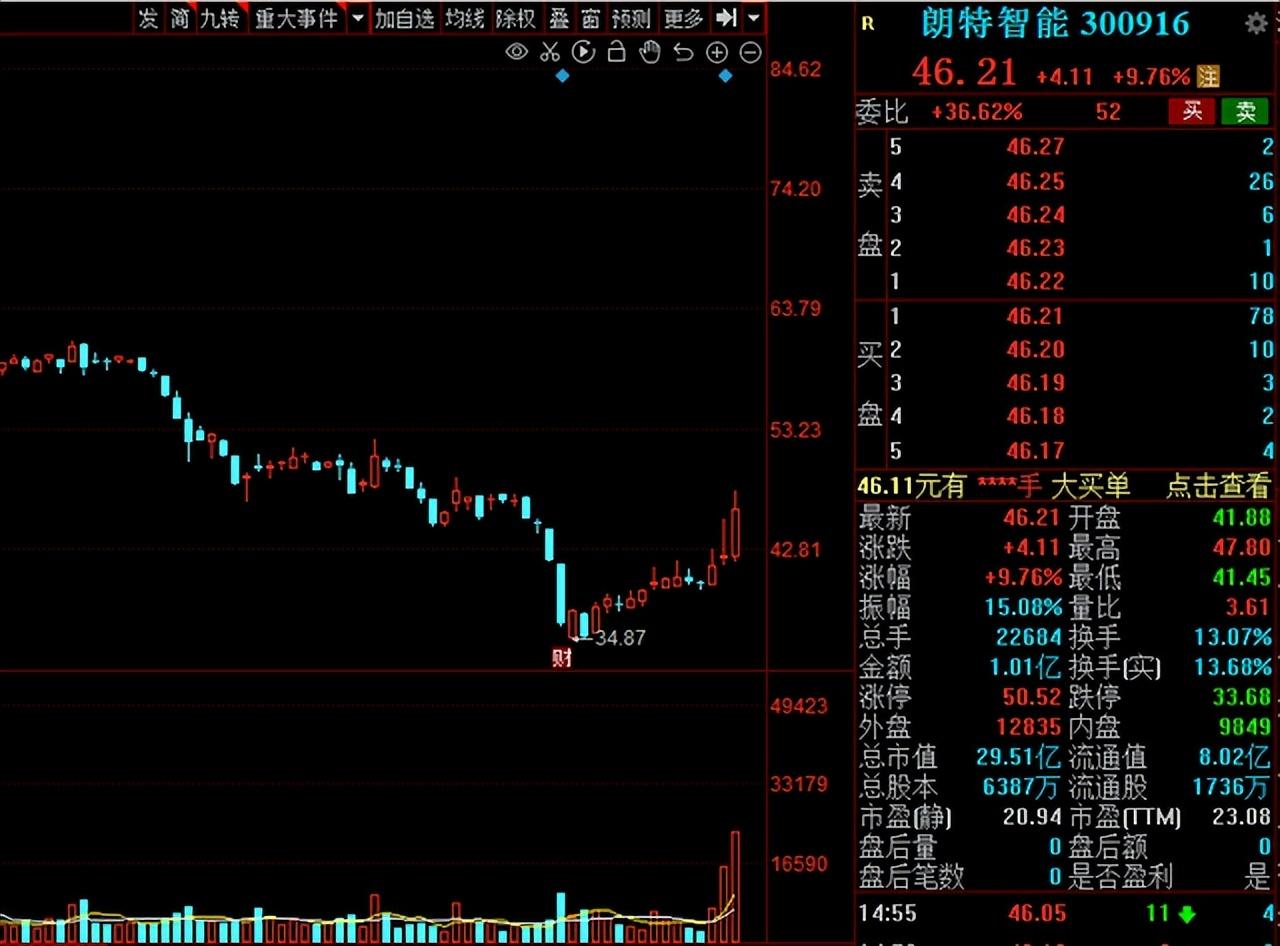
Task: Click 点击查看 link
Action: click(x=1218, y=486)
